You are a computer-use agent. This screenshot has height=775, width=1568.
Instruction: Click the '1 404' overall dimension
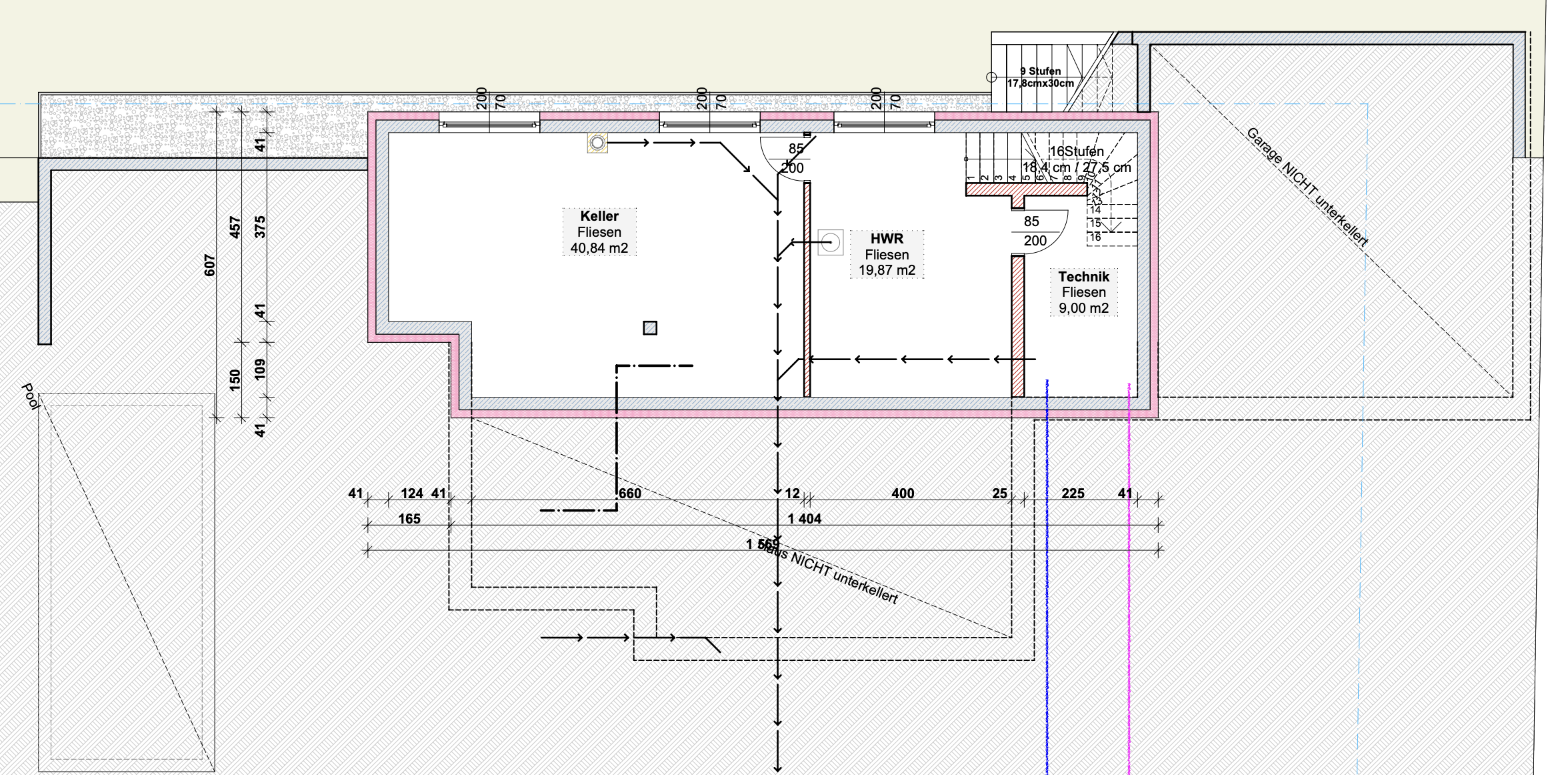[x=805, y=519]
